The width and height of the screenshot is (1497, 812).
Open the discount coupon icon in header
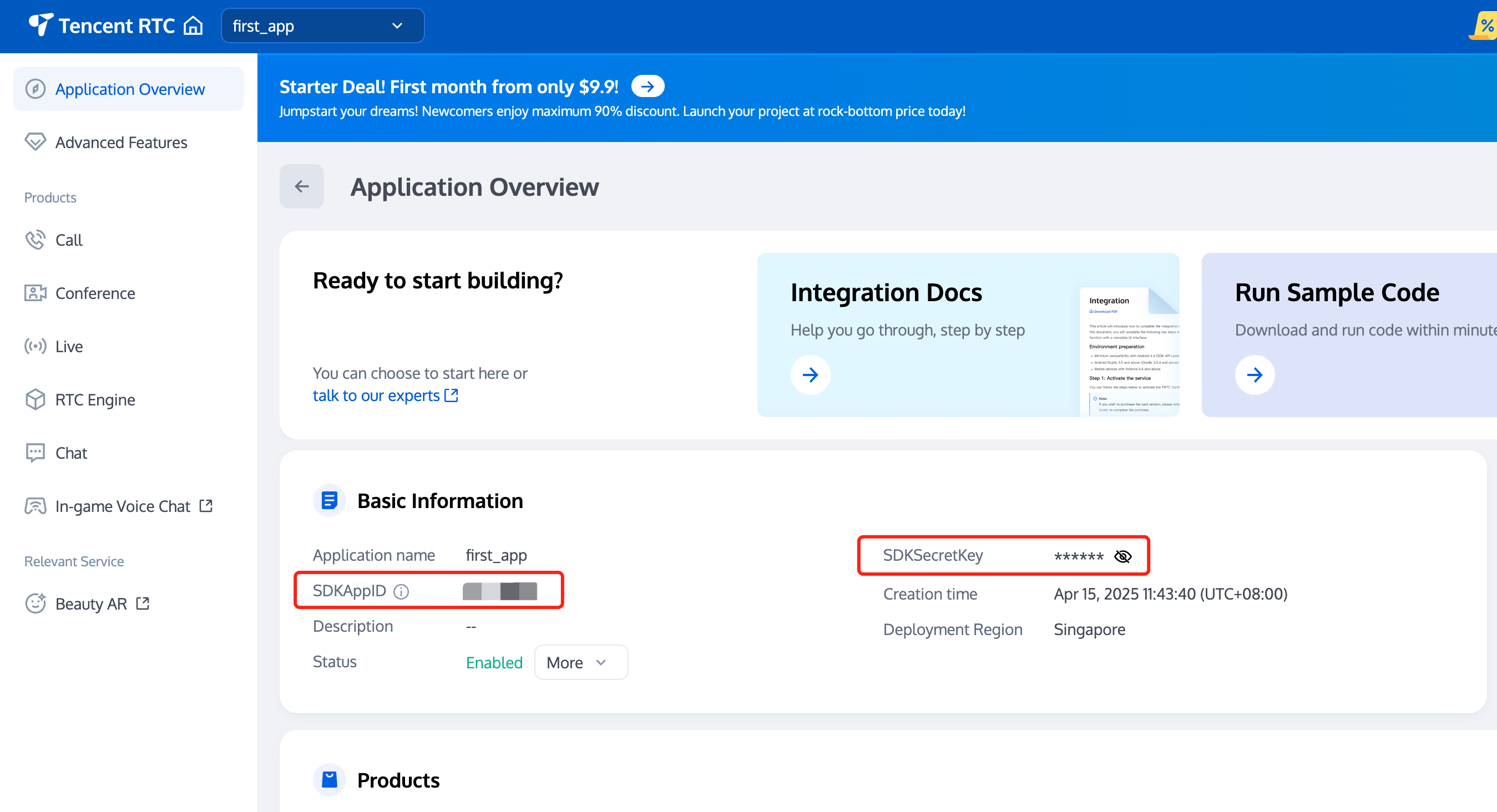pyautogui.click(x=1485, y=26)
